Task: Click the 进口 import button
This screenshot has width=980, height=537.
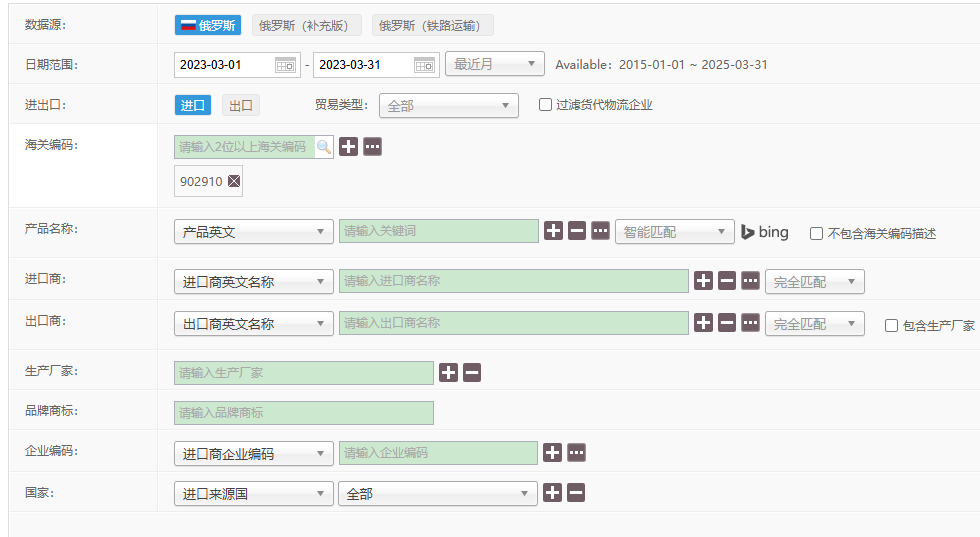Action: [x=193, y=105]
